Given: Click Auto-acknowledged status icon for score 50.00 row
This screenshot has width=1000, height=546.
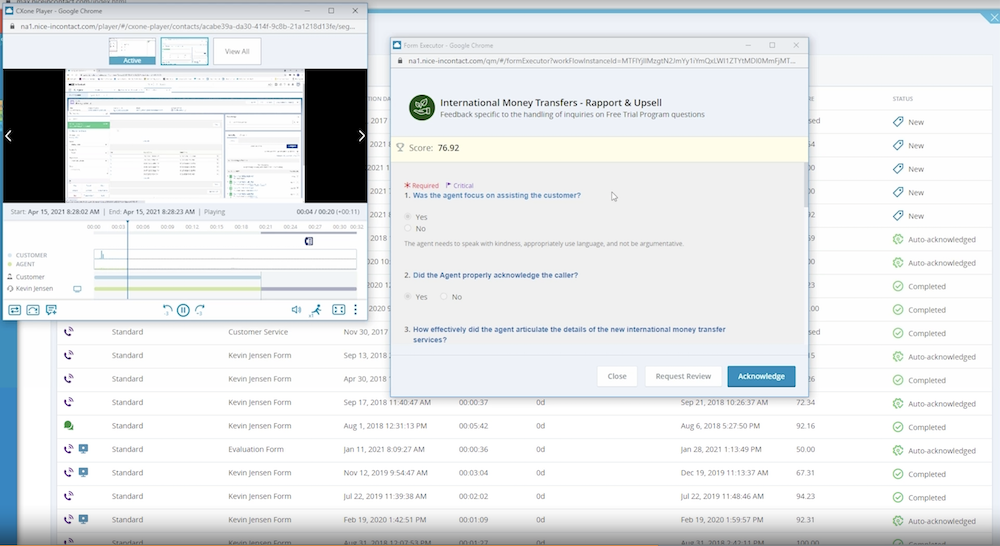Looking at the screenshot, I should (898, 450).
